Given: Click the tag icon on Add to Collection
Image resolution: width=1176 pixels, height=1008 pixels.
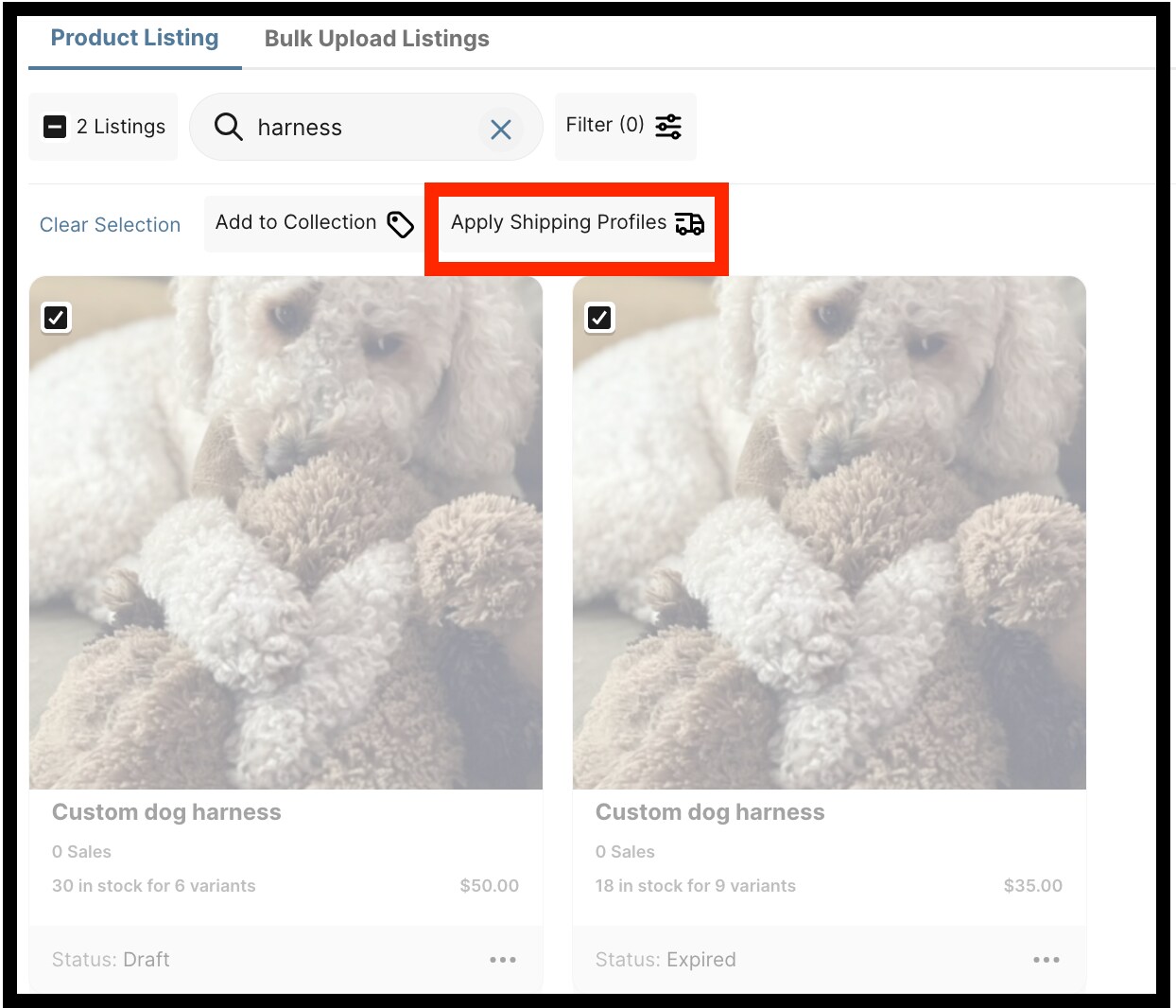Looking at the screenshot, I should click(400, 224).
